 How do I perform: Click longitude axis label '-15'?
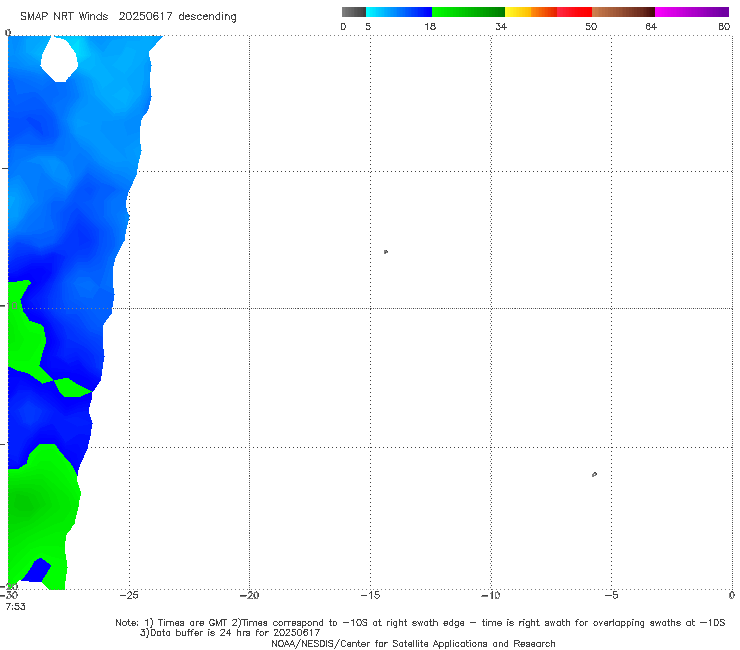(x=370, y=595)
